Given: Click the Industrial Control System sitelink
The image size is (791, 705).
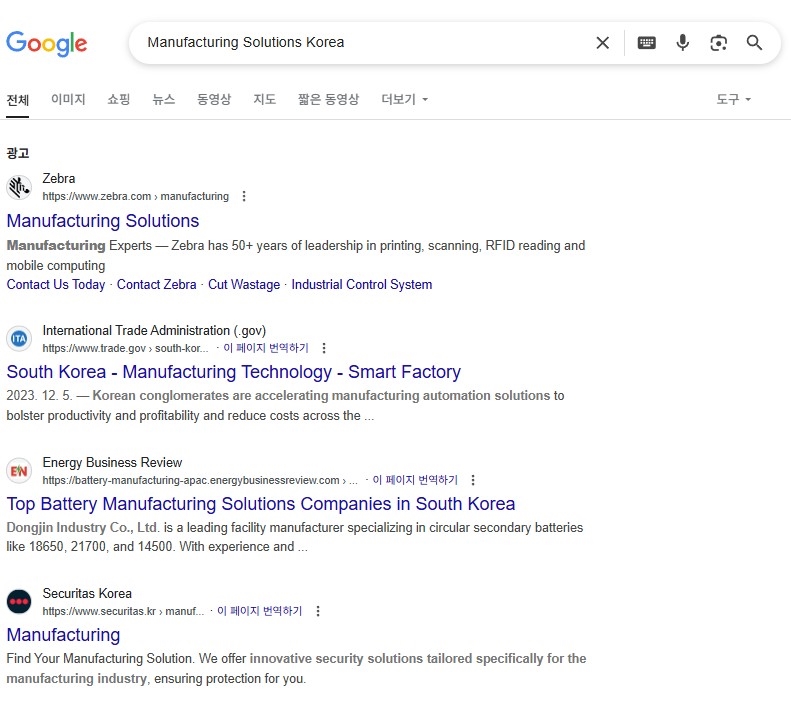Looking at the screenshot, I should coord(362,285).
